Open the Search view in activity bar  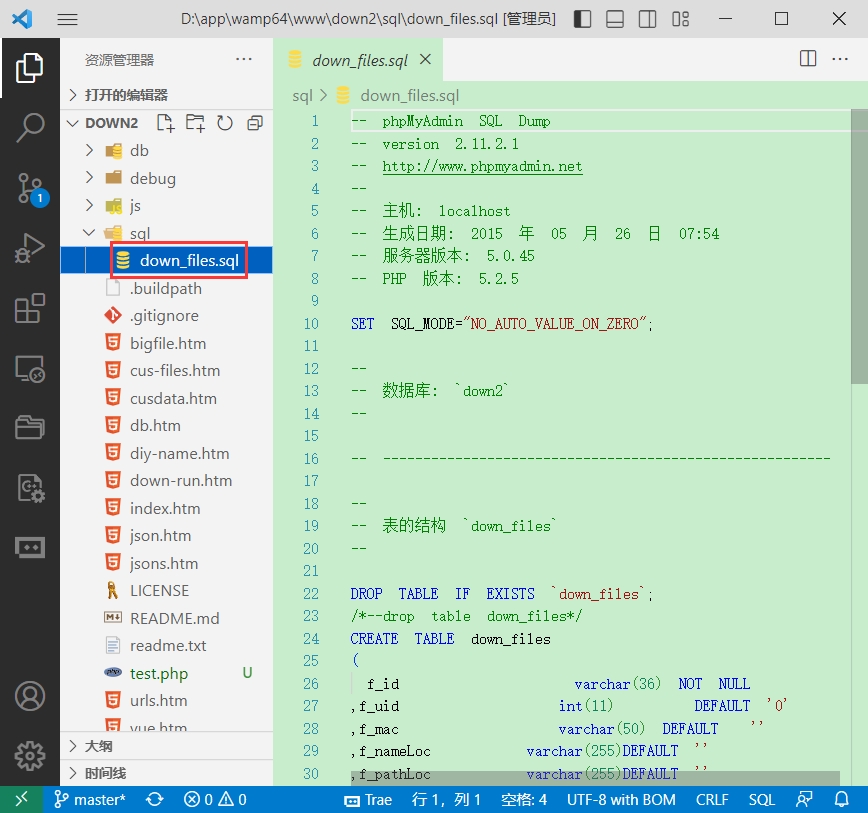coord(30,127)
